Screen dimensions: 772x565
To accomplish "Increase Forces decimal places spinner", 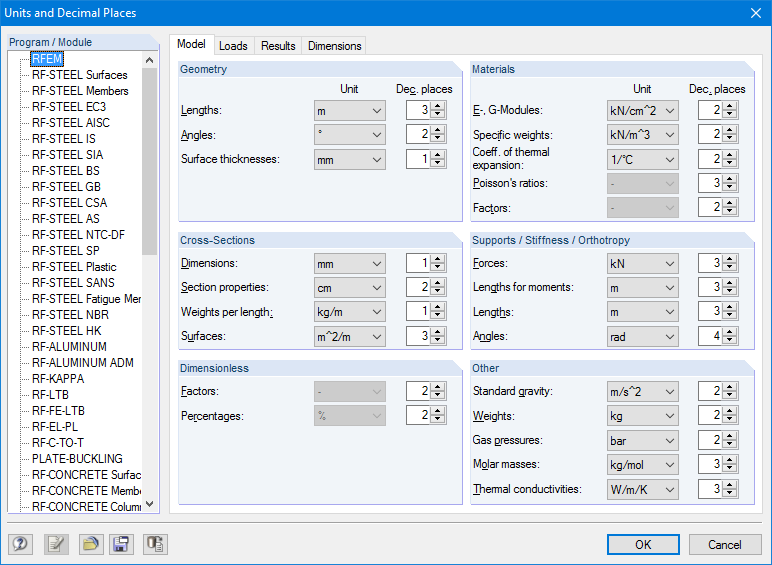I will 730,260.
